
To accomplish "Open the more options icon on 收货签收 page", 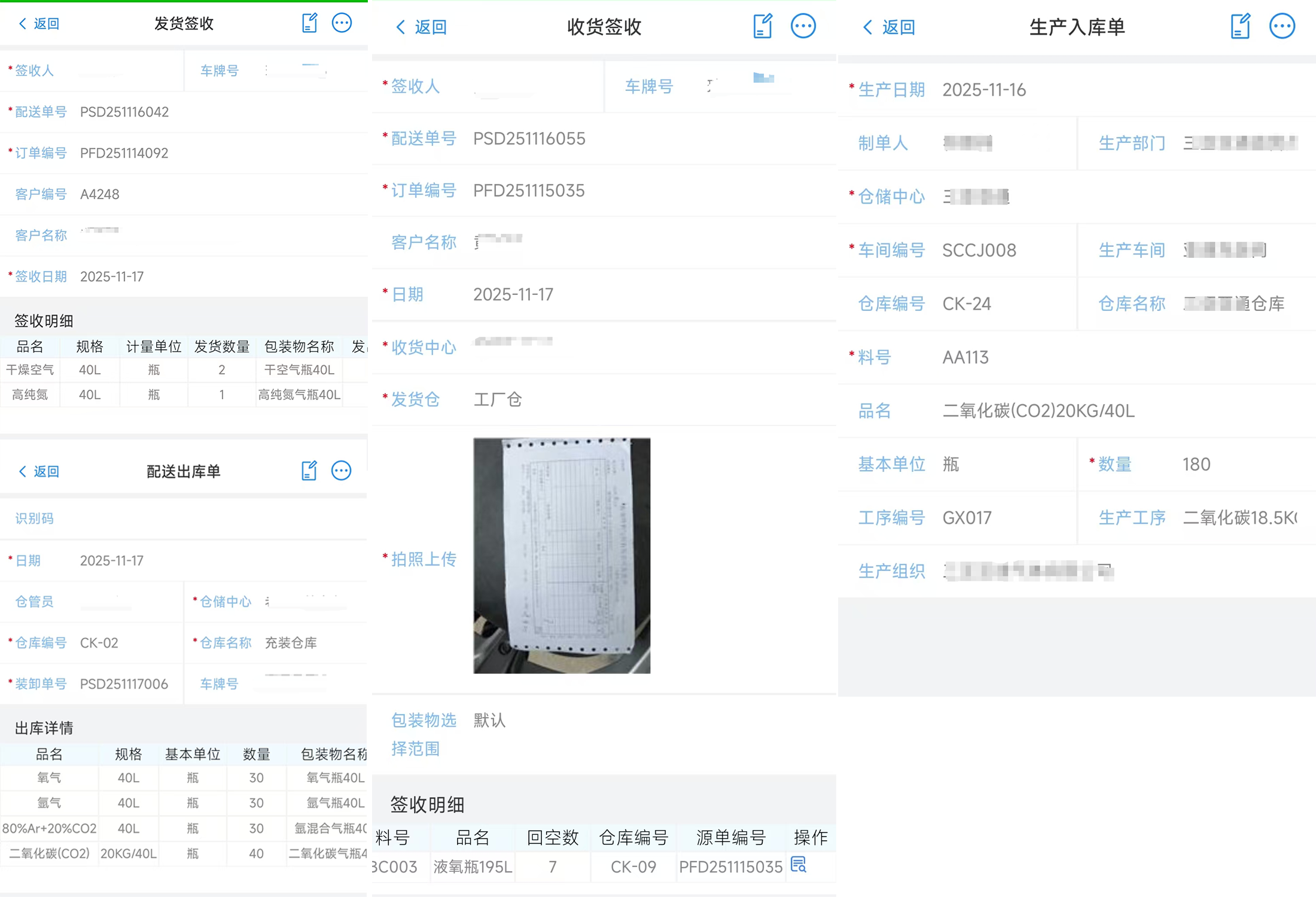I will coord(803,26).
